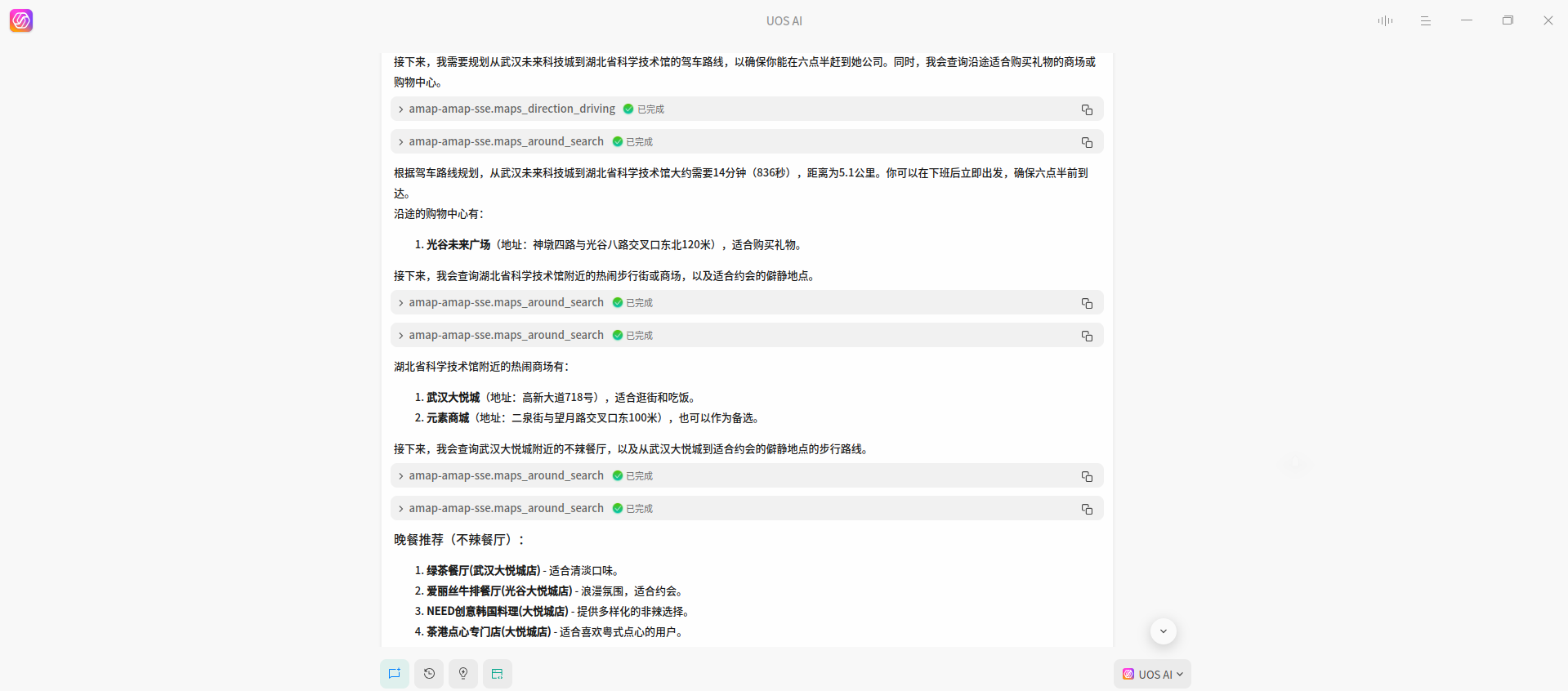The width and height of the screenshot is (1568, 691).
Task: Jump to the latest message with the round down-arrow button
Action: coord(1164,631)
